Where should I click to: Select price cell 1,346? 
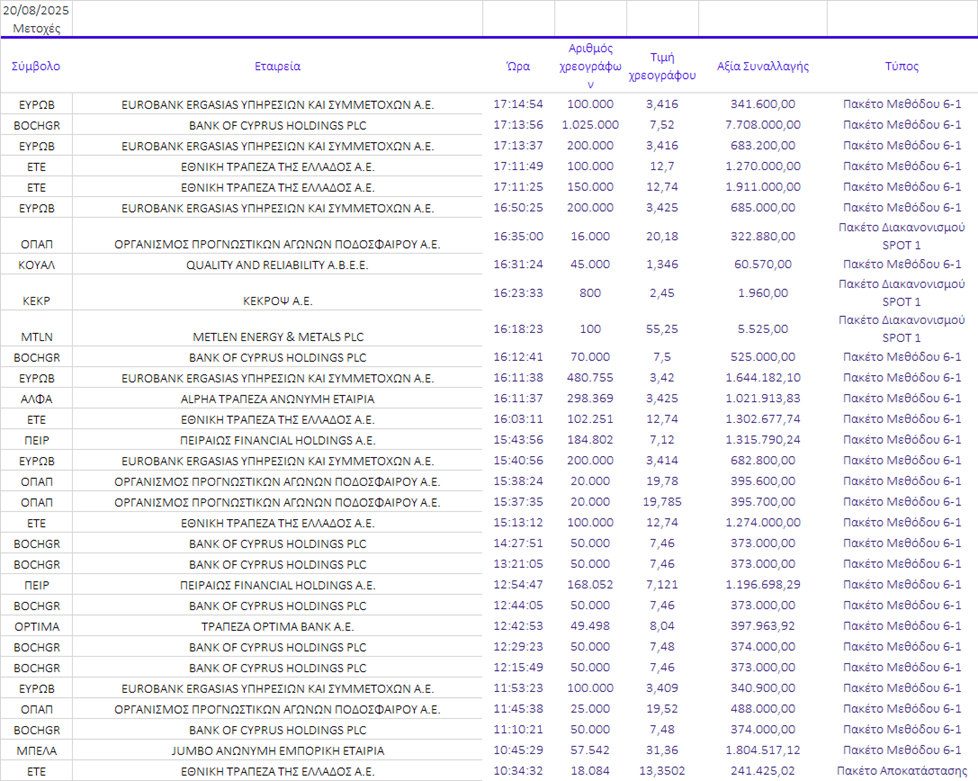click(662, 264)
